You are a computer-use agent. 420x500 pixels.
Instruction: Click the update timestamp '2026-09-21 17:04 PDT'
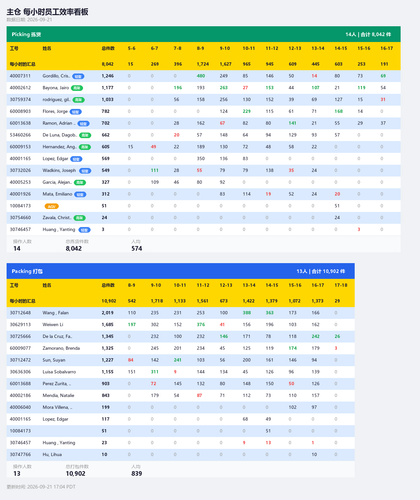tap(51, 487)
